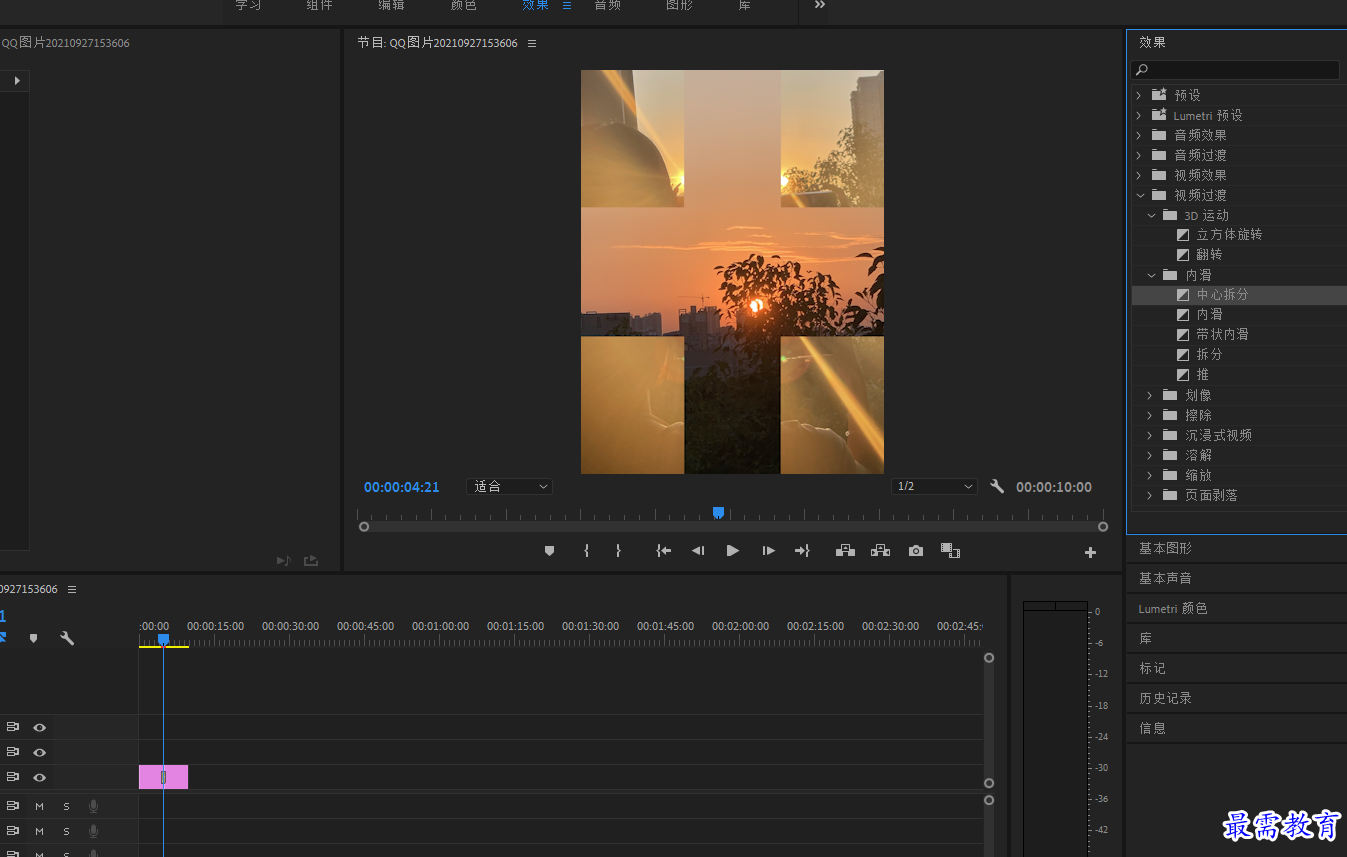Click the Mark In button
The width and height of the screenshot is (1347, 857).
click(586, 551)
